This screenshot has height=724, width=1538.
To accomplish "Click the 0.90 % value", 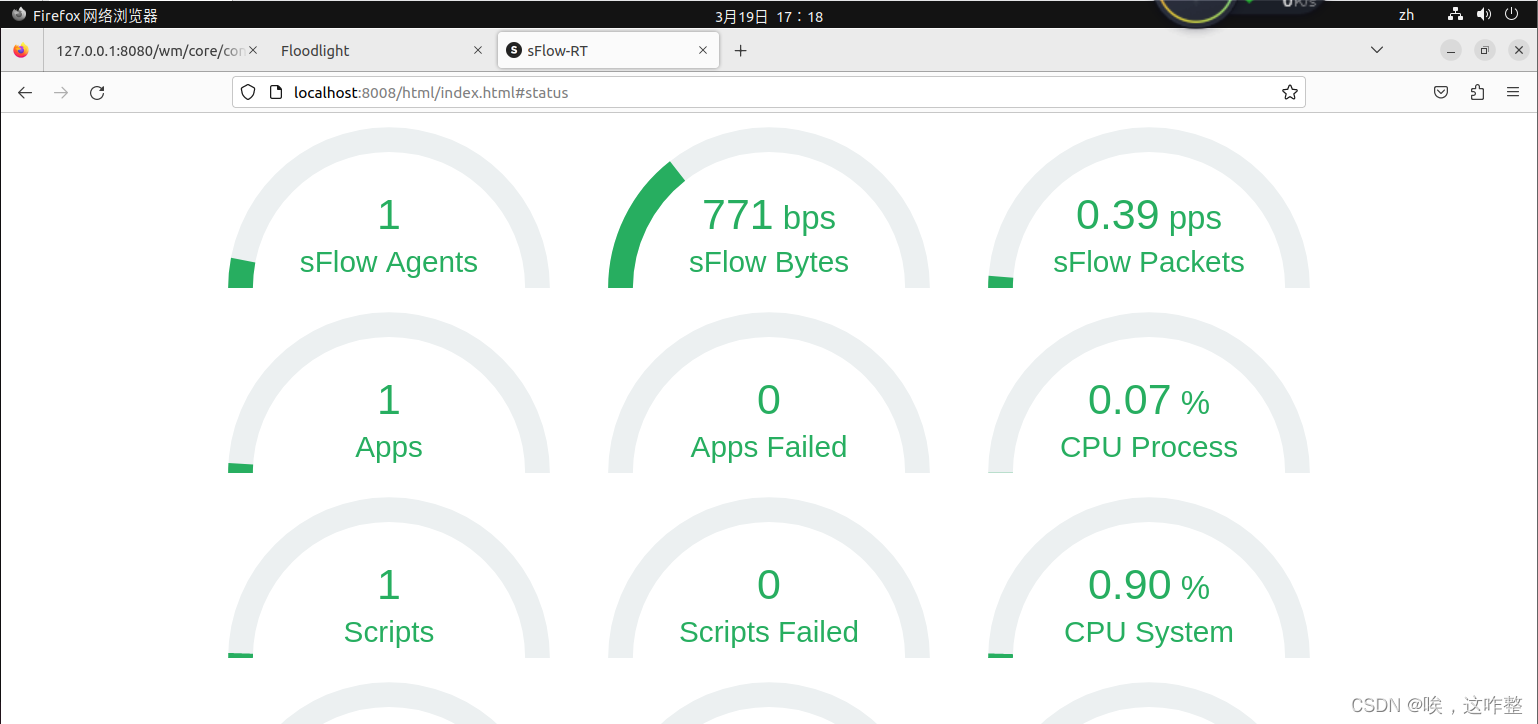I will click(1149, 585).
